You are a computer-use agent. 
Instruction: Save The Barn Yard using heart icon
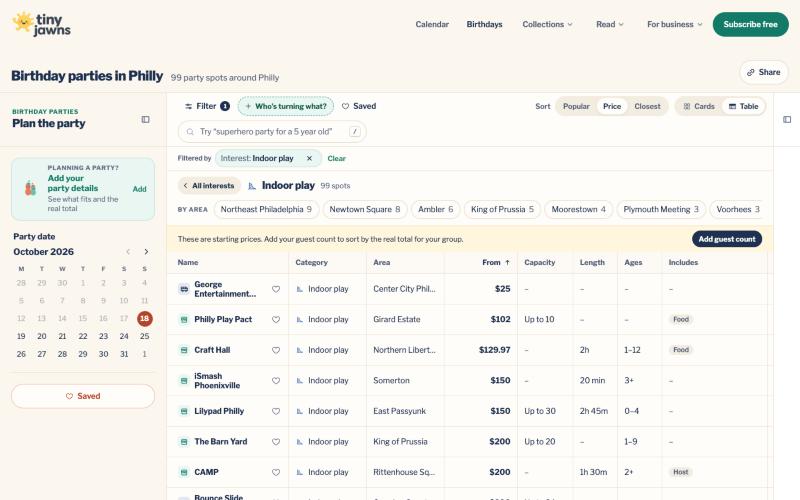click(x=276, y=442)
